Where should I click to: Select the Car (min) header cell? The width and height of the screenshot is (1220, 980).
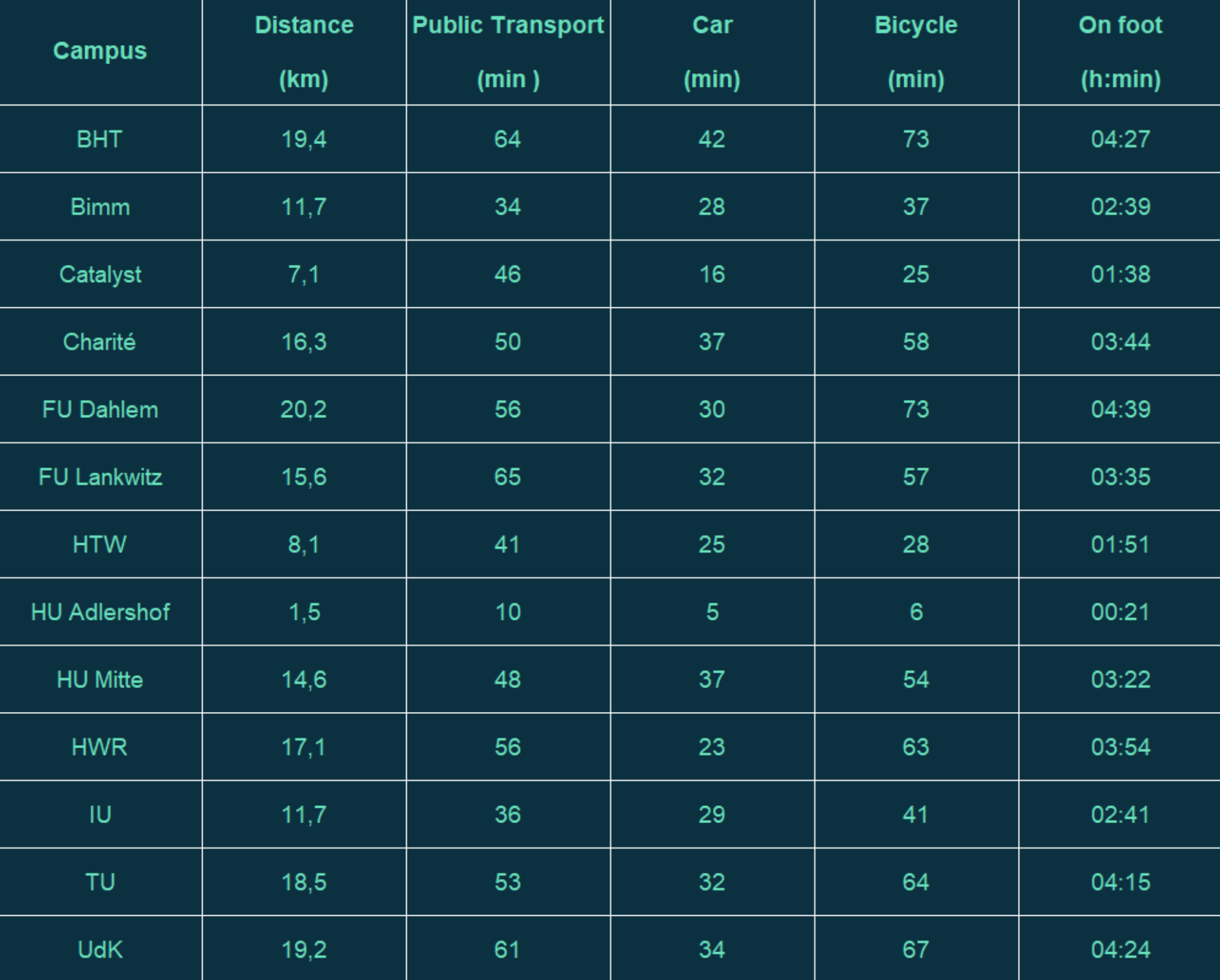click(712, 52)
